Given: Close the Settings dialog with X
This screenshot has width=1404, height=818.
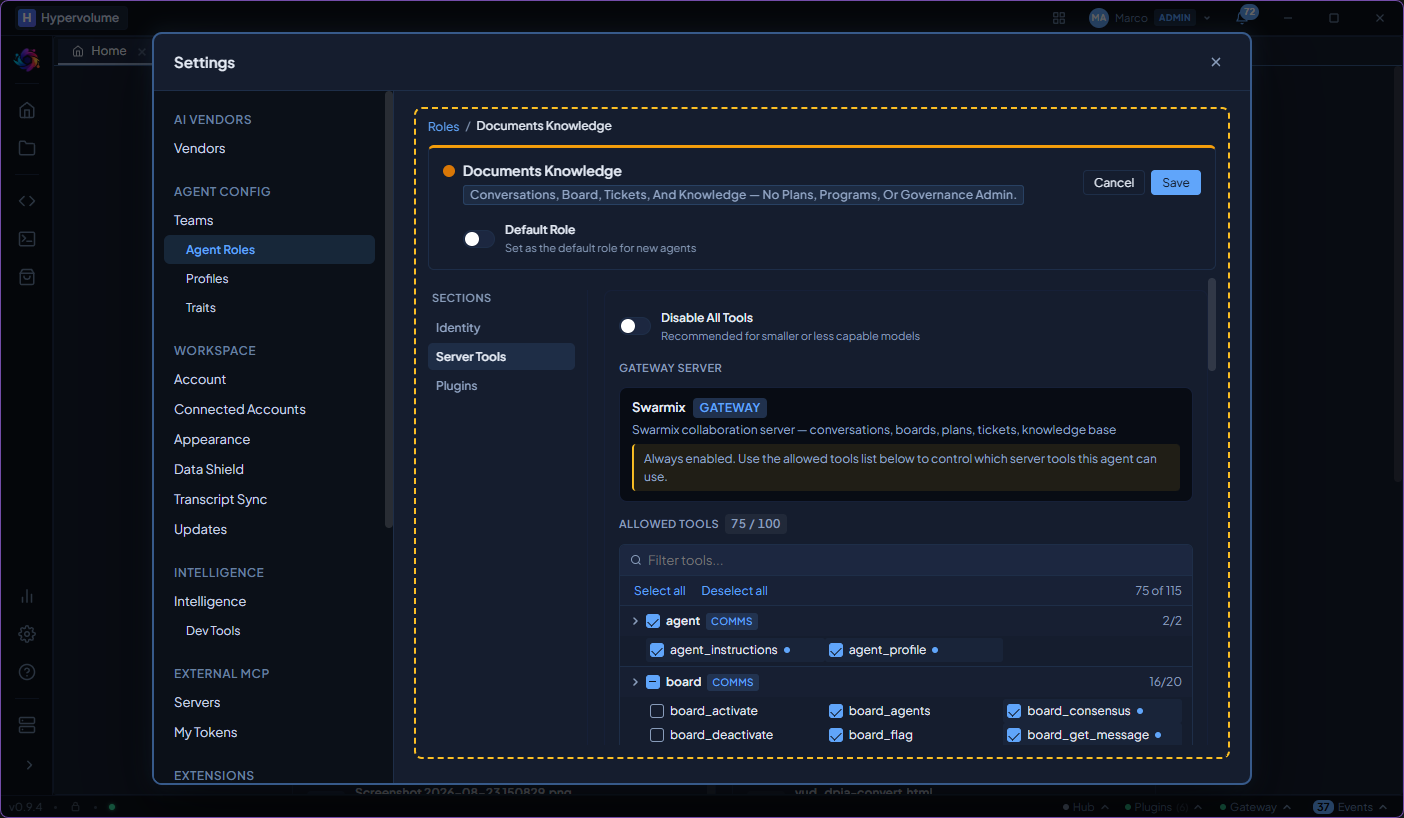Looking at the screenshot, I should pyautogui.click(x=1216, y=62).
